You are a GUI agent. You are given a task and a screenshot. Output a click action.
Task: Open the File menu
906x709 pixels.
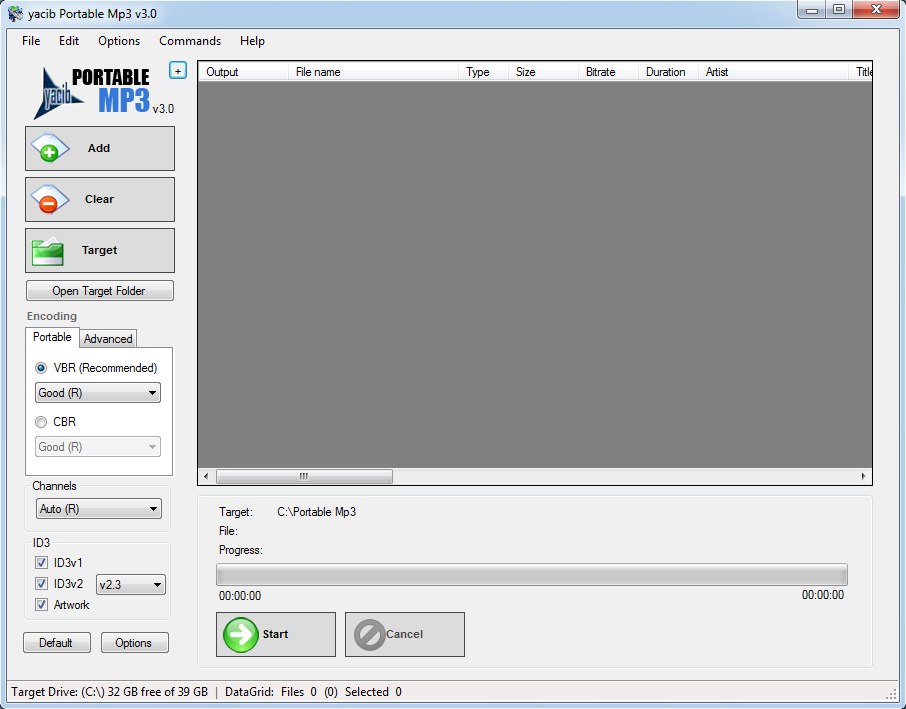[x=31, y=41]
